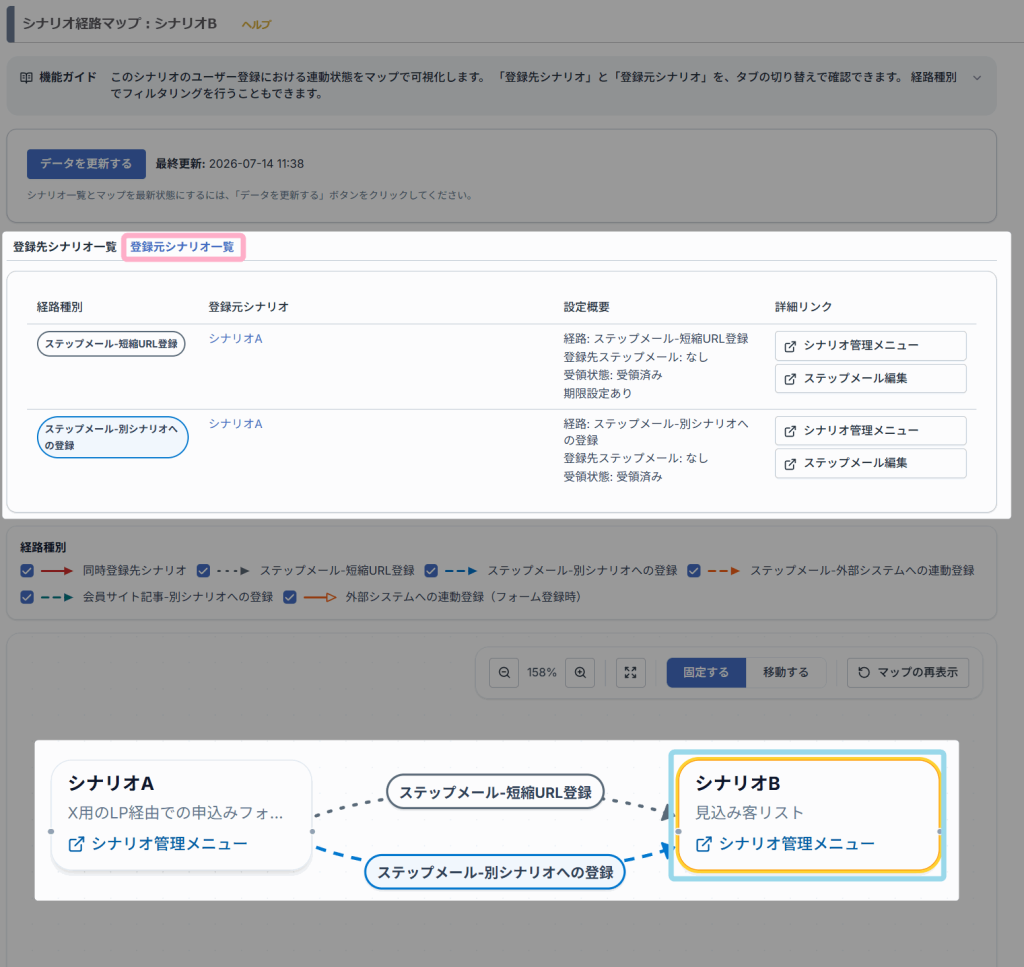Open シナリオ管理メニュー link on シナリオA node
The image size is (1024, 967).
(158, 844)
